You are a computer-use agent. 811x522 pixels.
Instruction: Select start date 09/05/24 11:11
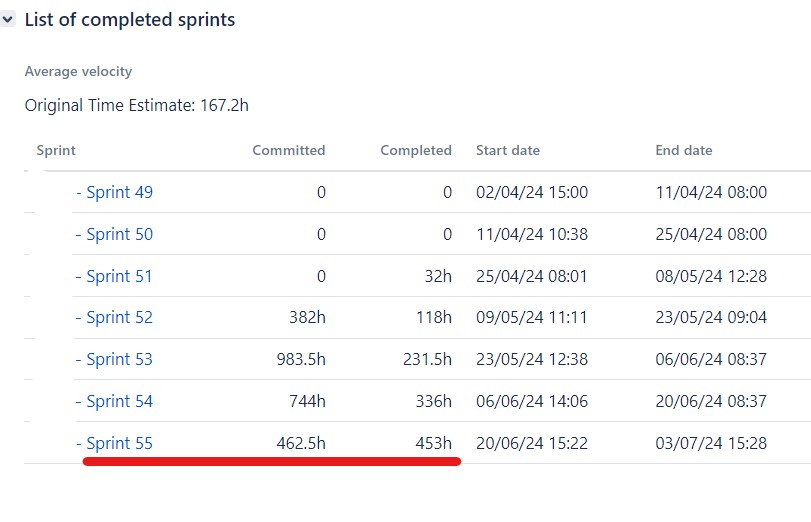coord(532,317)
